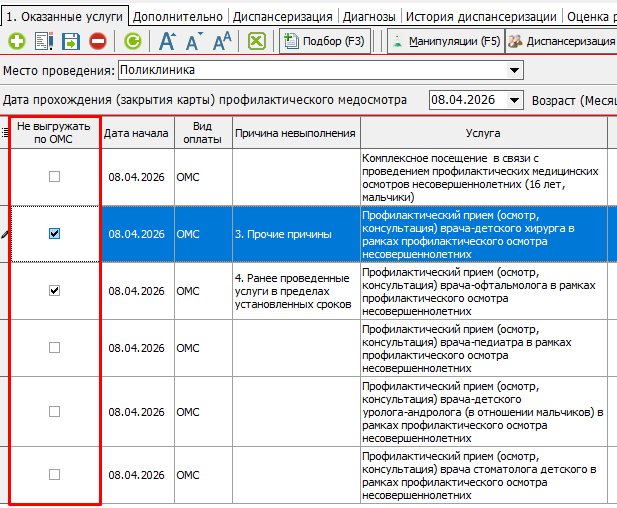Increase font size with larger A icon

pyautogui.click(x=168, y=41)
